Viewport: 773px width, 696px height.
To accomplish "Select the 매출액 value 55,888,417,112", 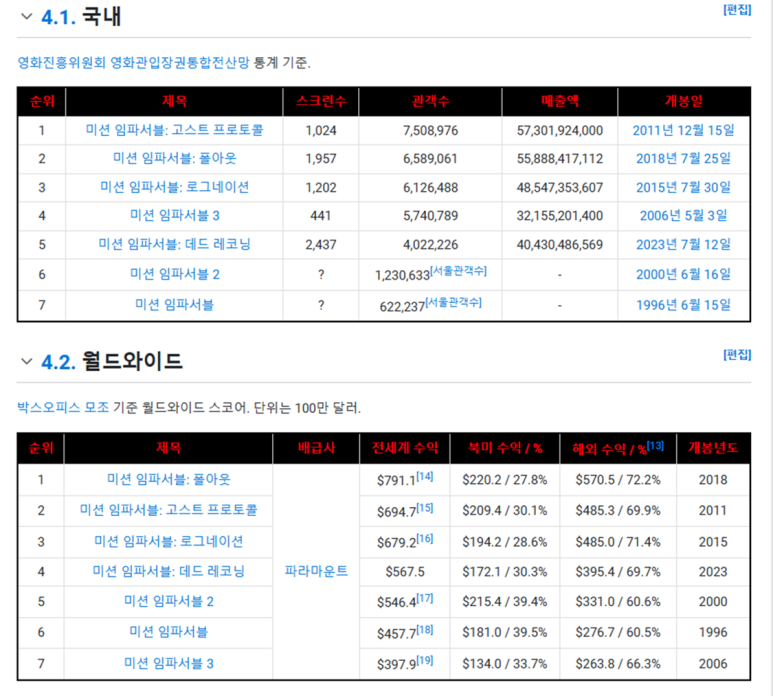I will click(560, 159).
